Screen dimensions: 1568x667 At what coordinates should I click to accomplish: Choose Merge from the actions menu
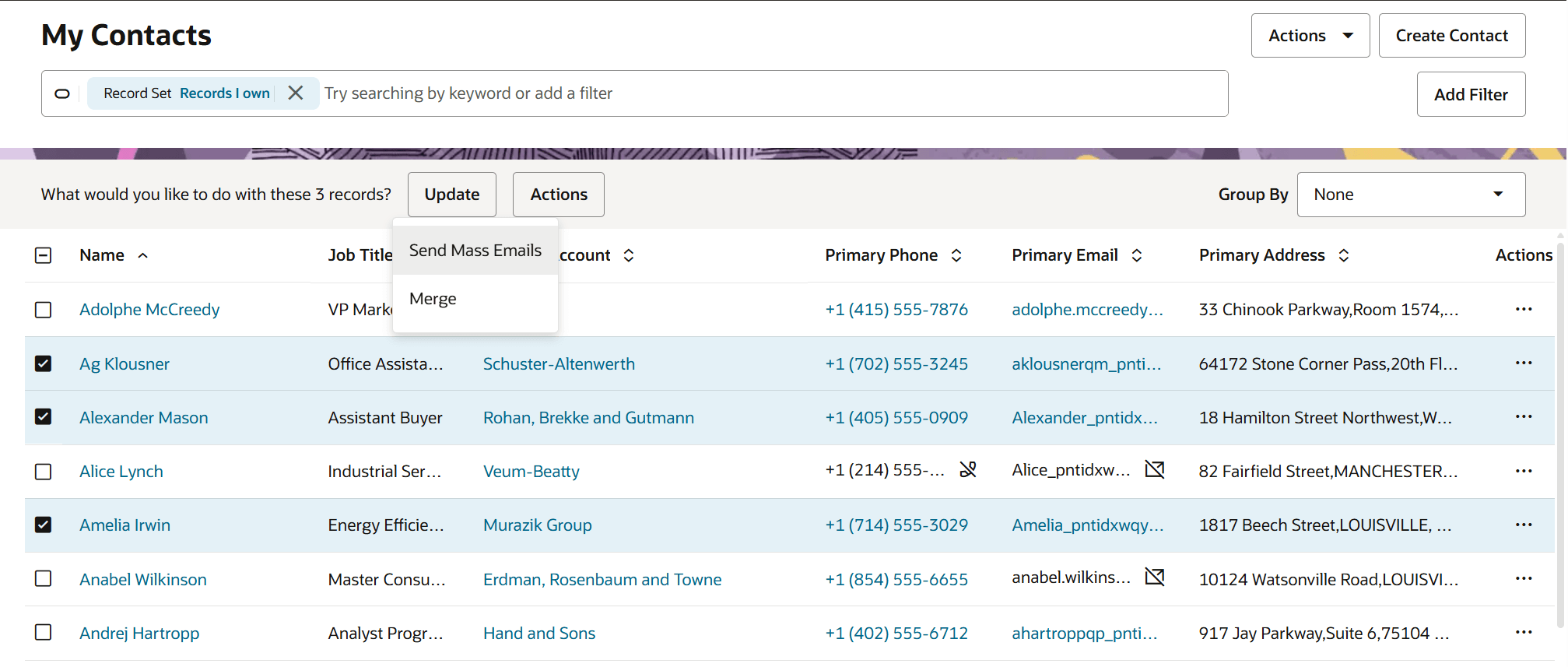[x=475, y=299]
